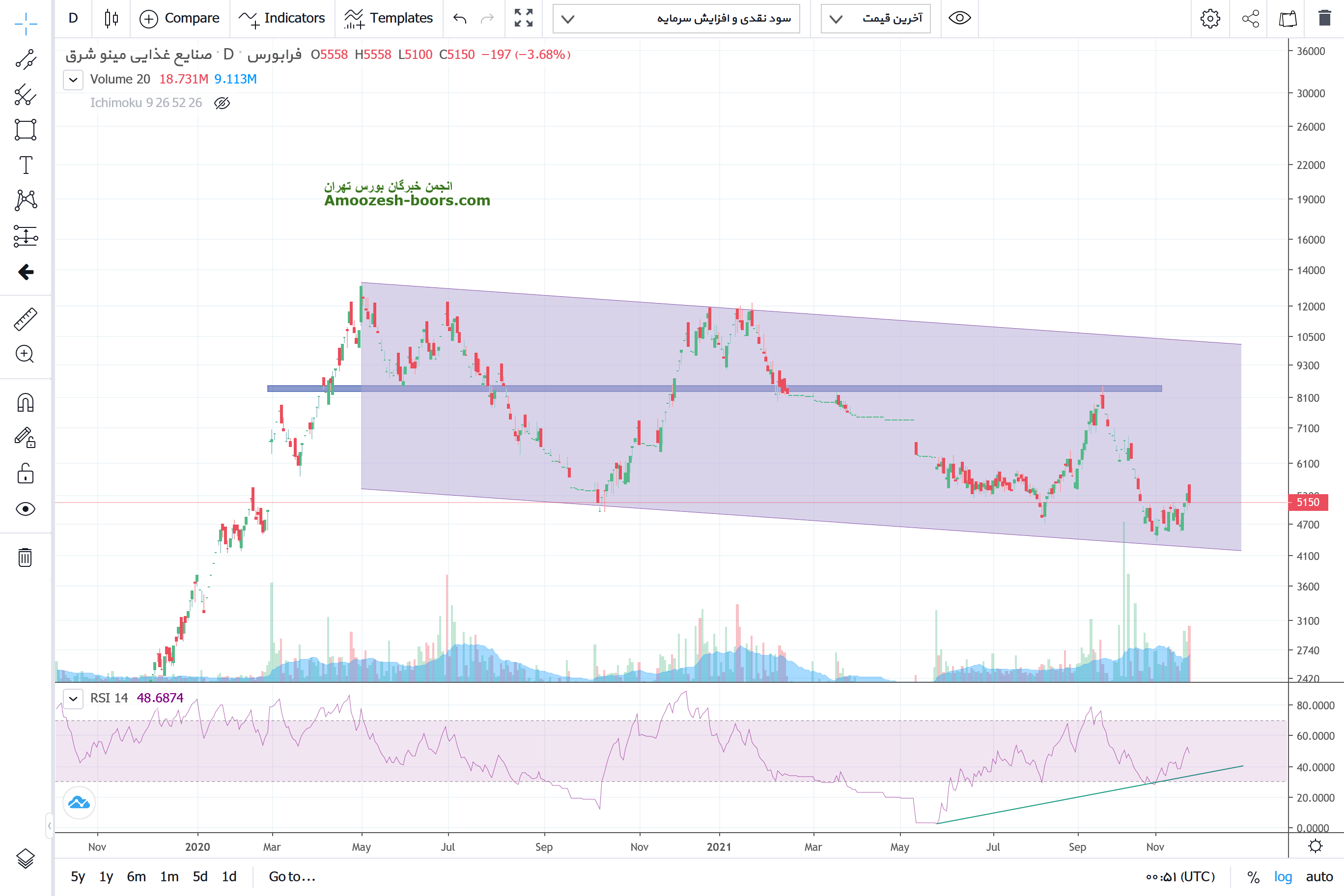Remove all drawings with sidebar trash icon
This screenshot has height=896, width=1344.
[x=26, y=557]
